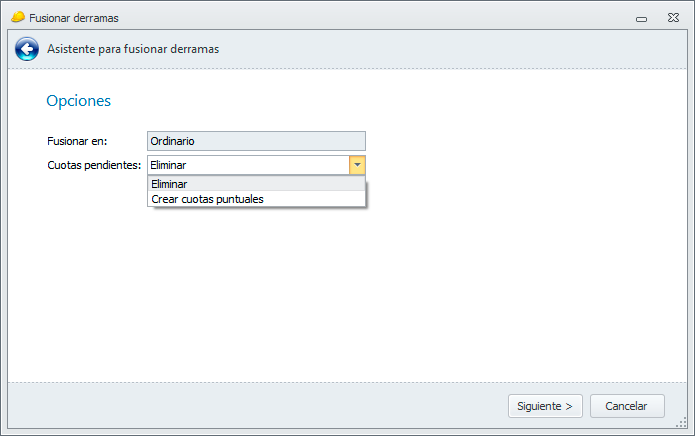This screenshot has height=436, width=695.
Task: Click the Fusionar en label
Action: [x=77, y=142]
